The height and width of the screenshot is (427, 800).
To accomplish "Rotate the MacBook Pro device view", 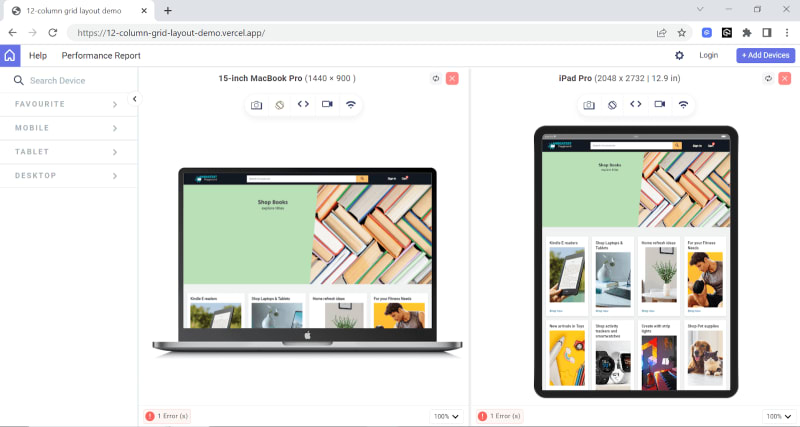I will click(x=280, y=105).
